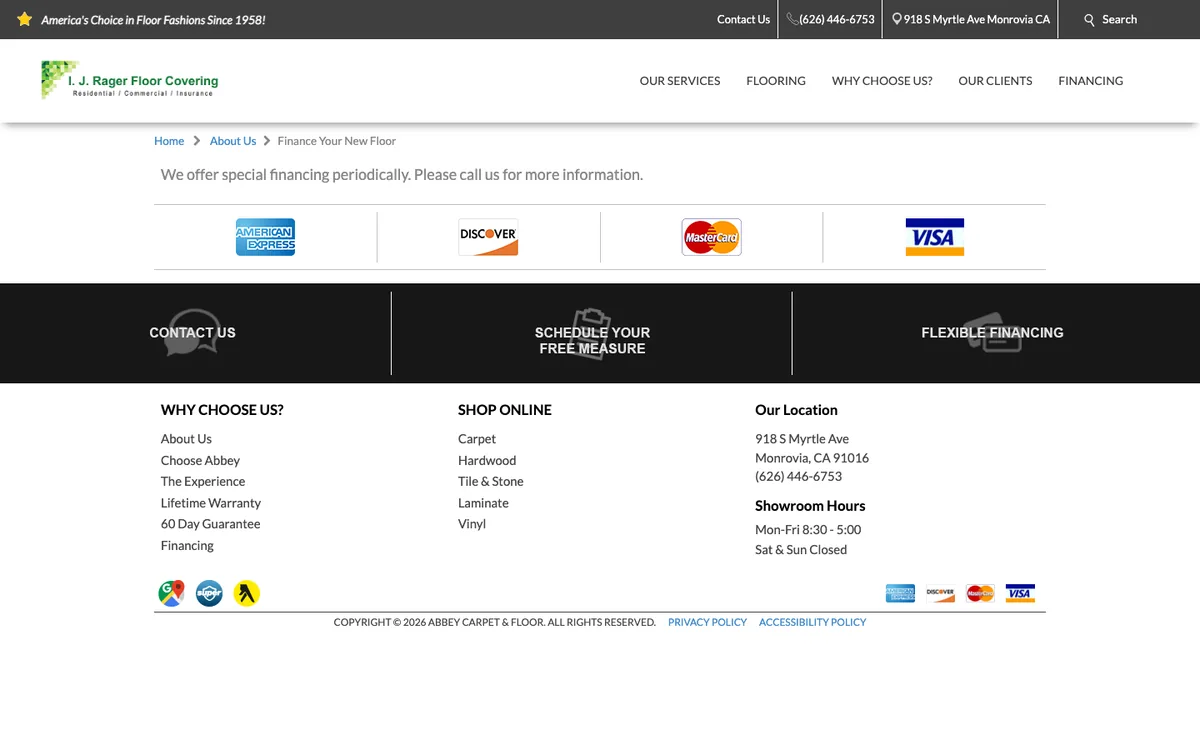Click the SHOP ONLINE footer heading
This screenshot has width=1200, height=750.
(505, 410)
